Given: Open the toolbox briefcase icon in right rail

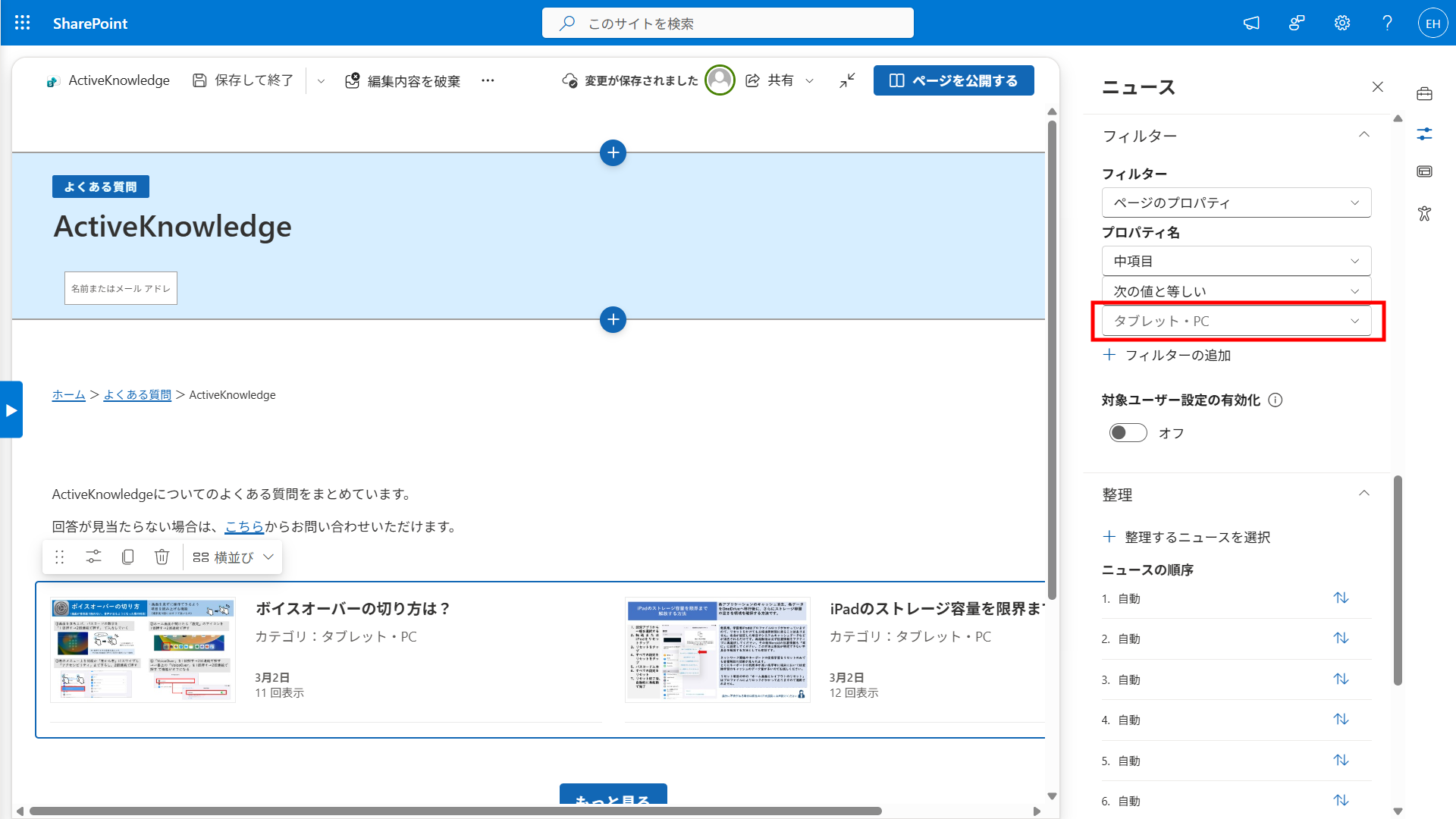Looking at the screenshot, I should [1425, 94].
